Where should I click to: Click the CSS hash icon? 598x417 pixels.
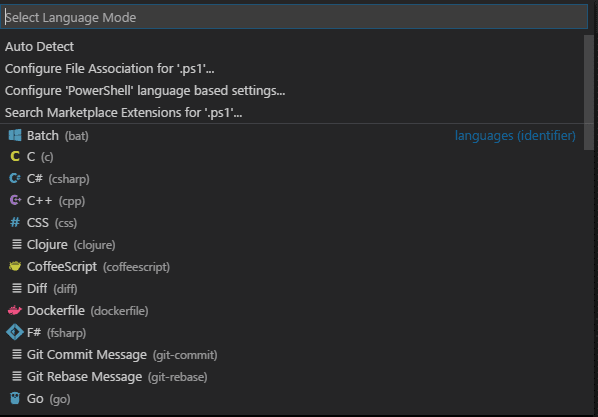[x=15, y=222]
